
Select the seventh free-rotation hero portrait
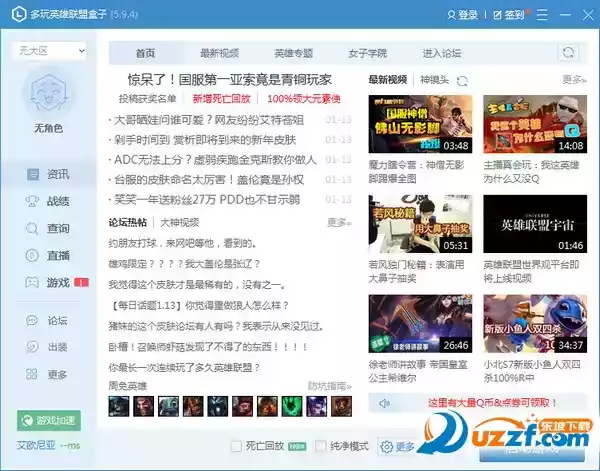click(x=267, y=406)
